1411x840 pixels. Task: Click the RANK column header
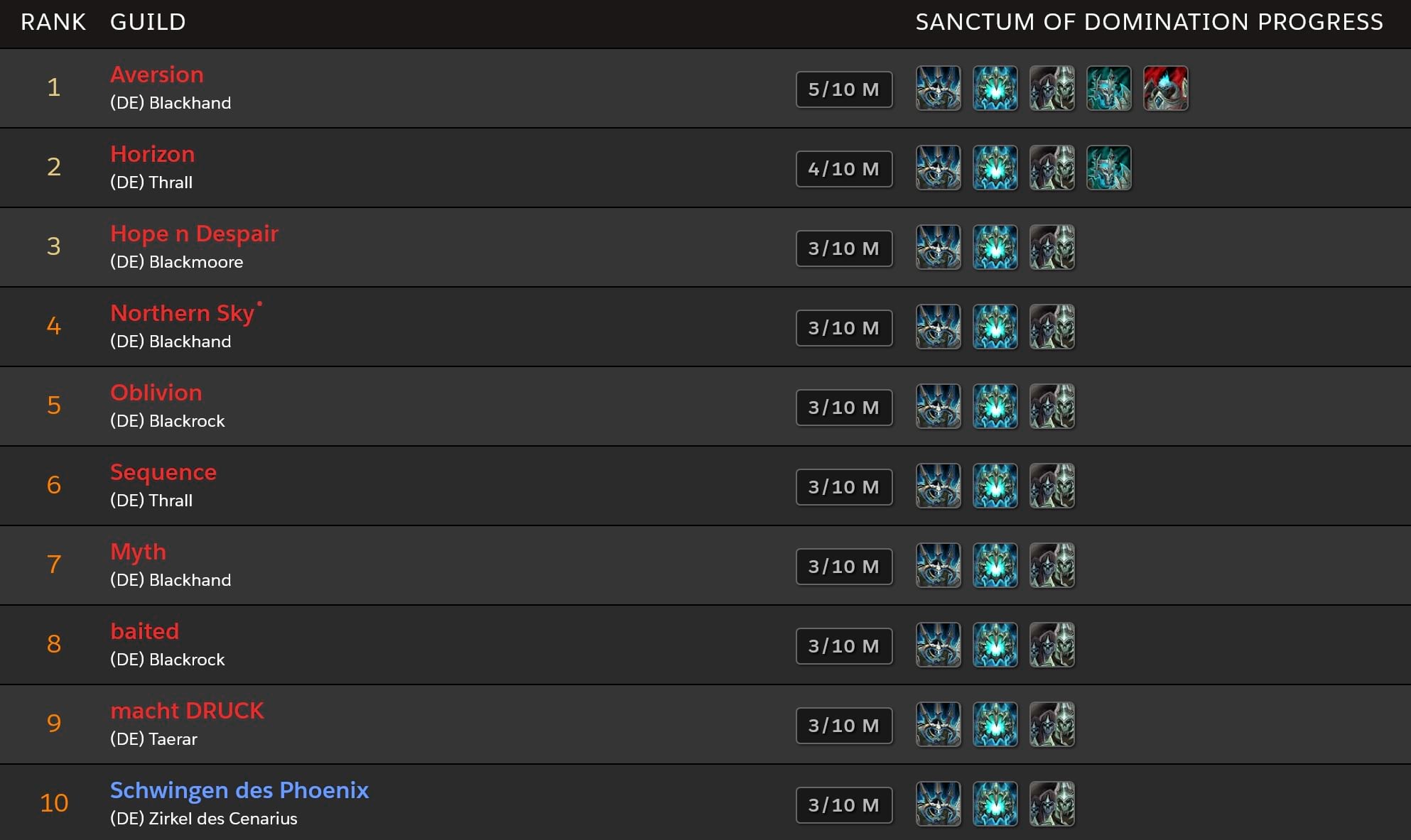click(x=53, y=22)
